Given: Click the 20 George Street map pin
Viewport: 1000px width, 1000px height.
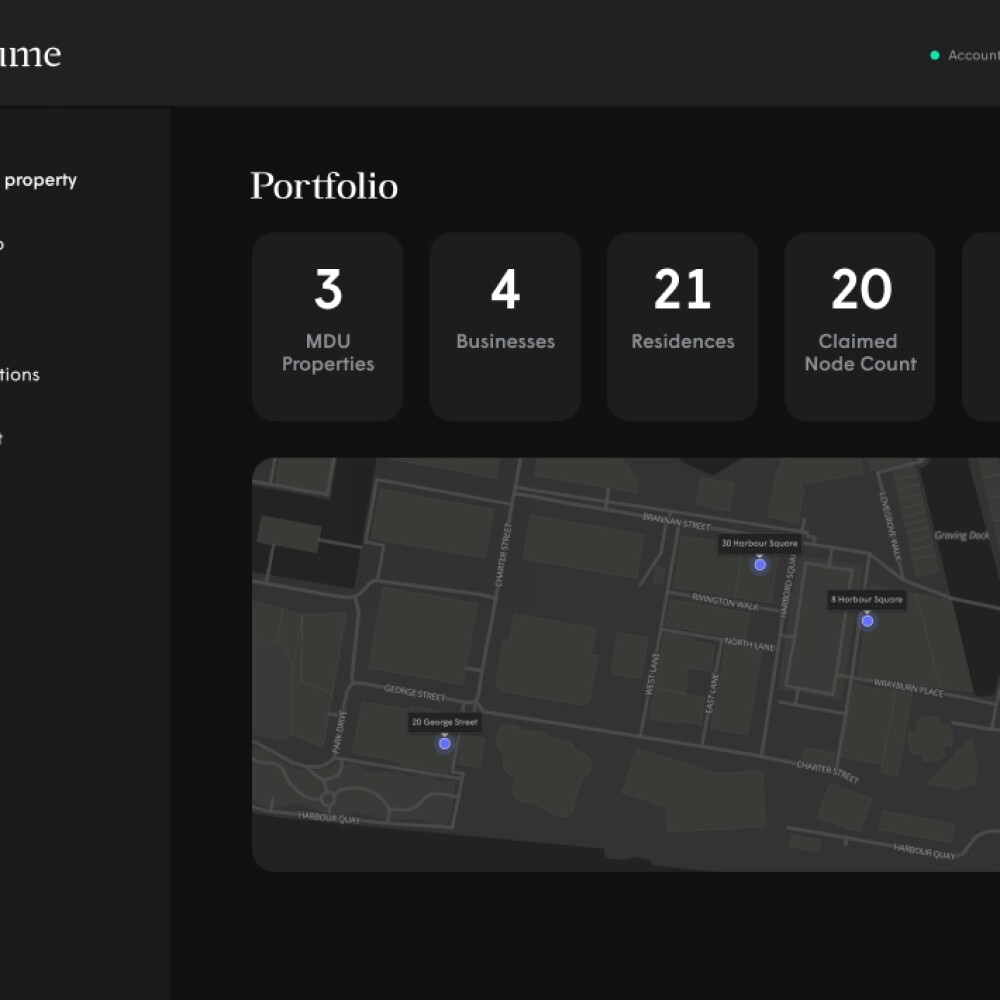Looking at the screenshot, I should (445, 743).
